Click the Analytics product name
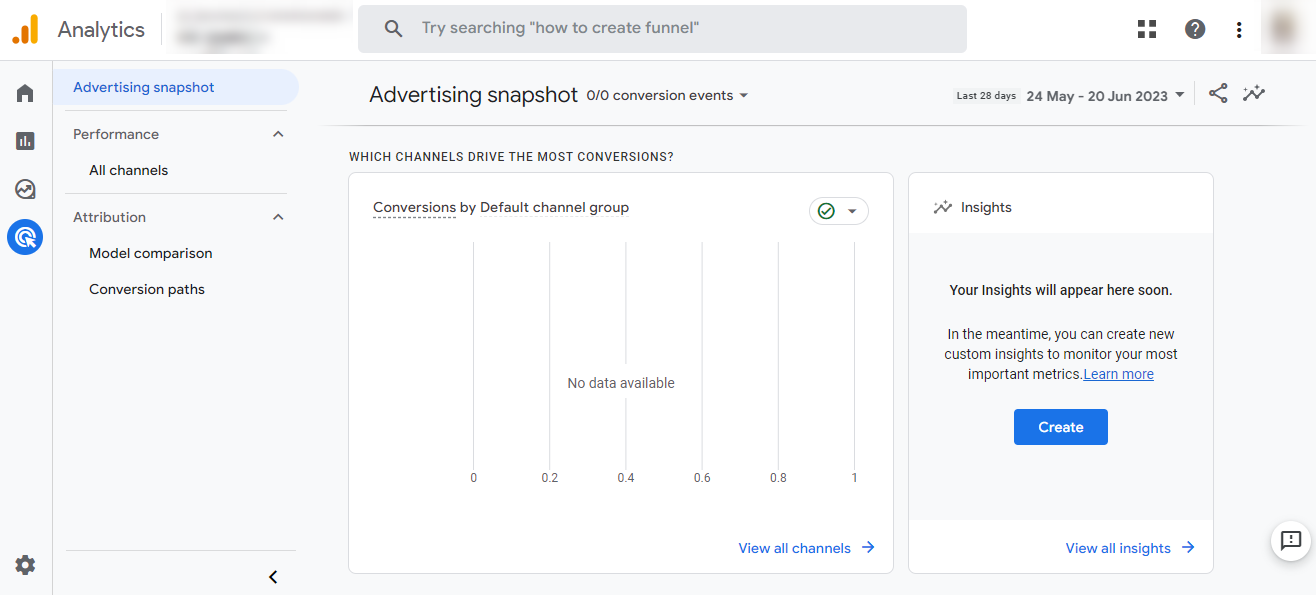Screen dimensions: 1316x595 click(x=101, y=29)
